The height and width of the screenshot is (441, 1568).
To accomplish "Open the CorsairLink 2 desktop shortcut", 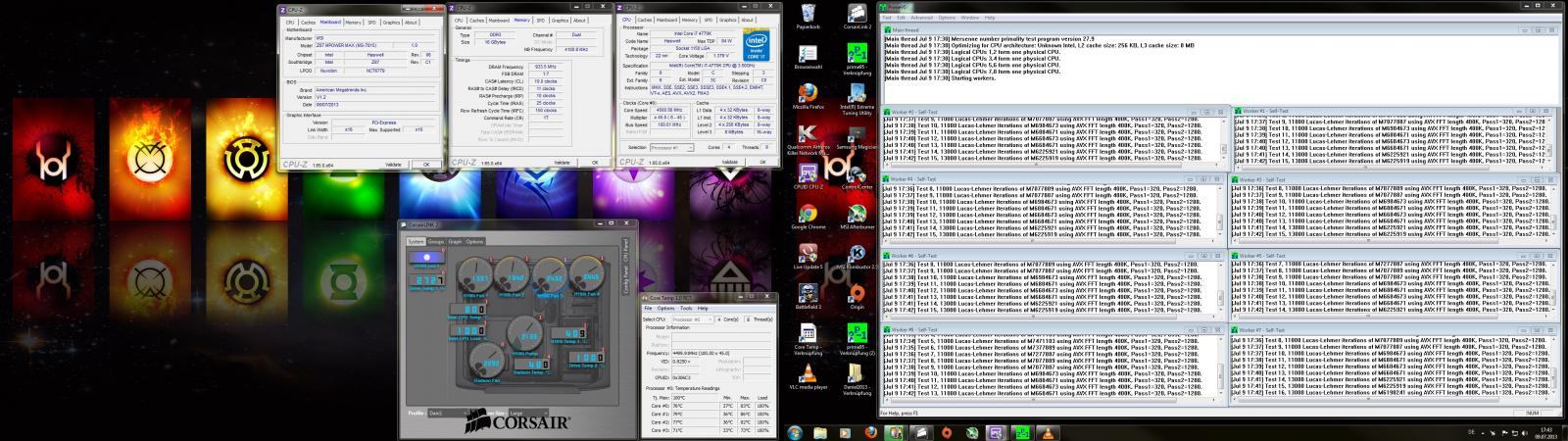I will 857,18.
